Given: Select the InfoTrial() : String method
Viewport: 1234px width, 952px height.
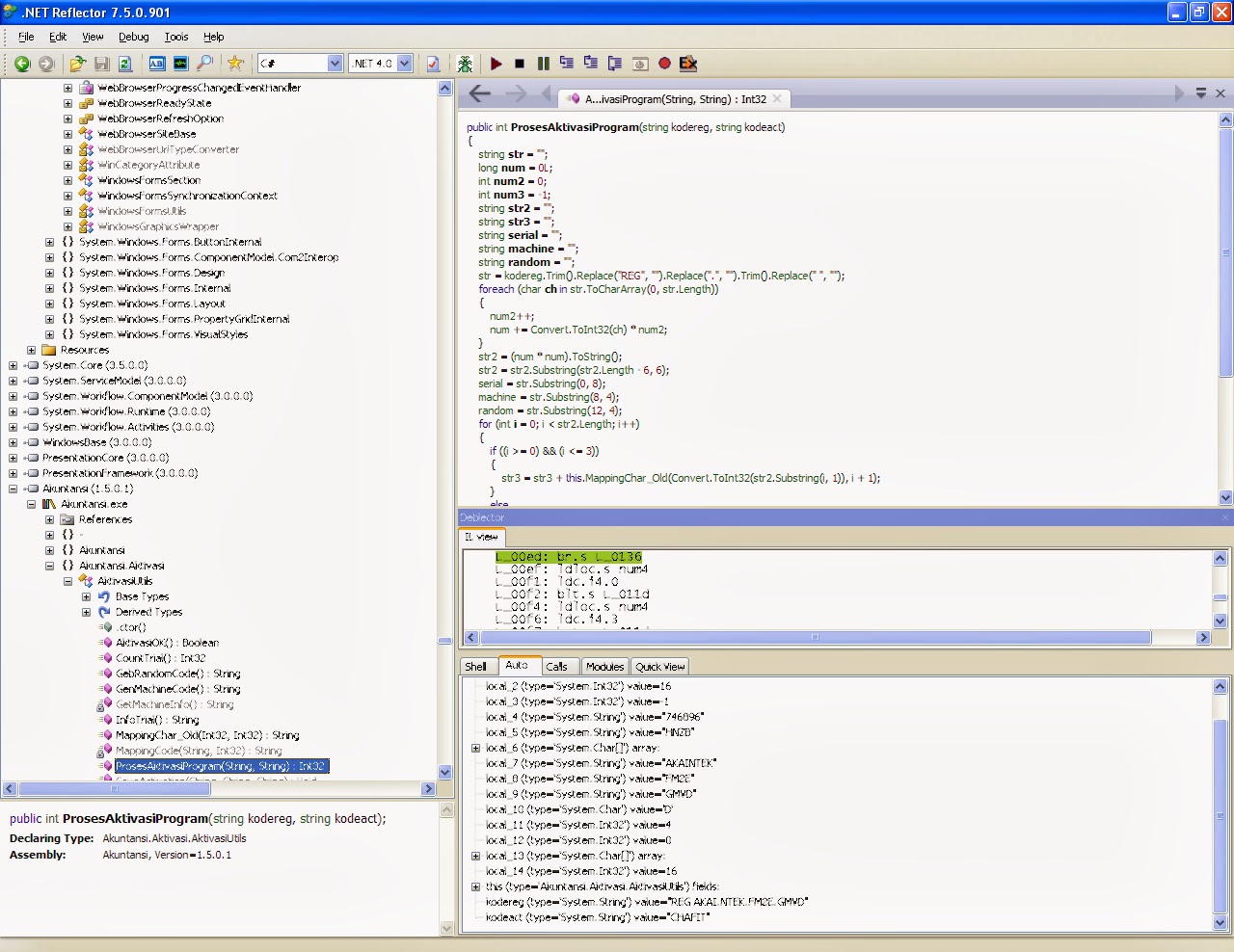Looking at the screenshot, I should click(157, 720).
